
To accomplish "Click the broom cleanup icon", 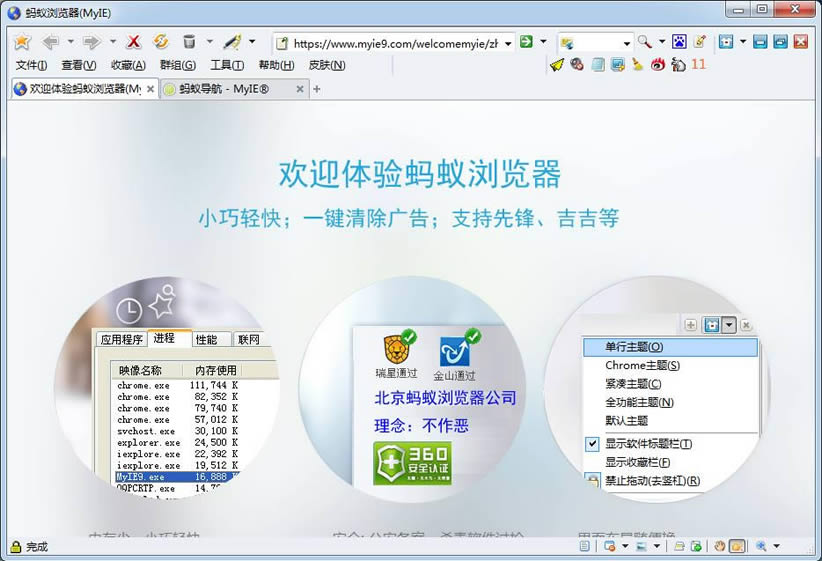I will (x=637, y=64).
